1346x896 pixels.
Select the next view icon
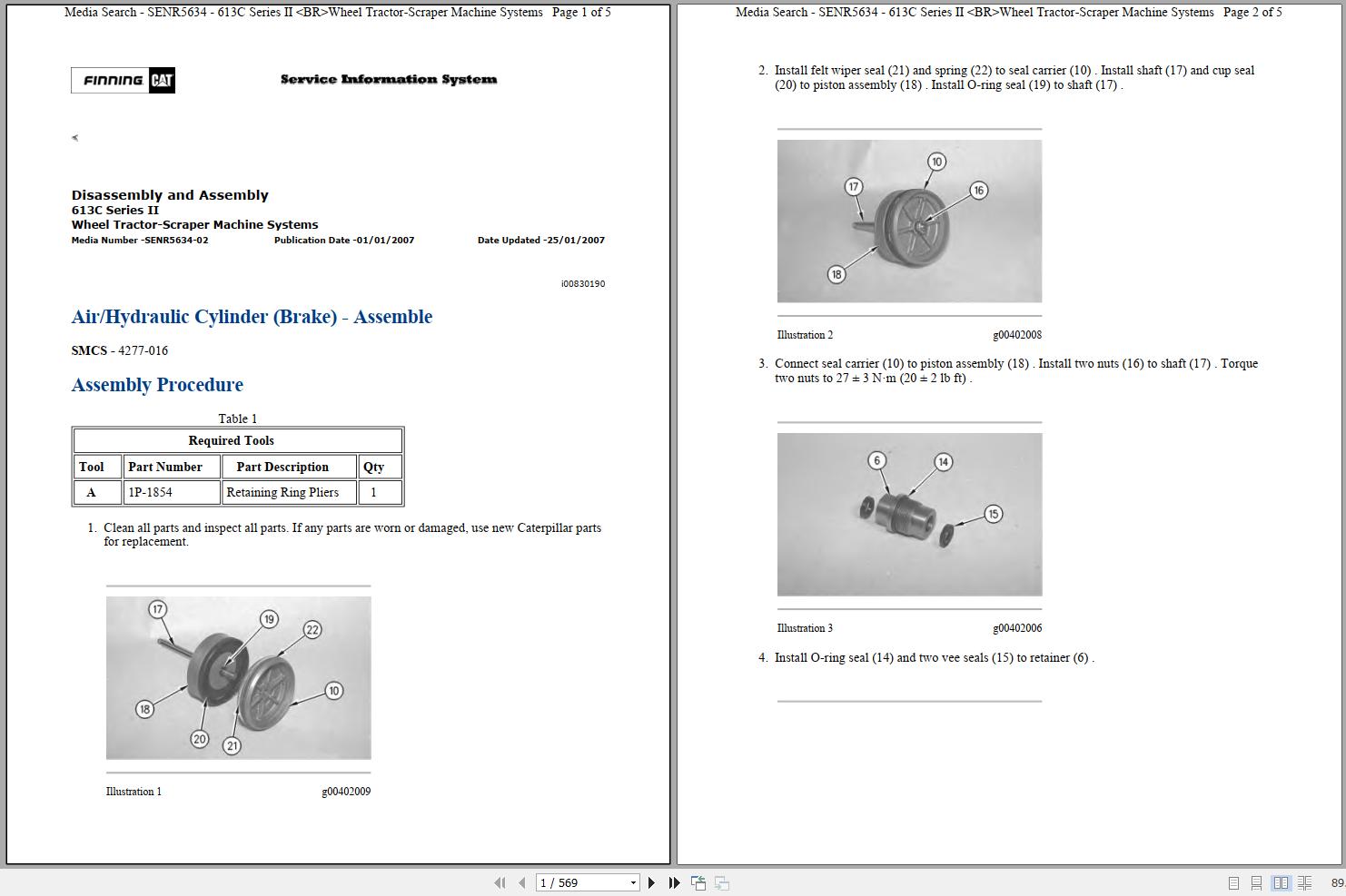(721, 881)
